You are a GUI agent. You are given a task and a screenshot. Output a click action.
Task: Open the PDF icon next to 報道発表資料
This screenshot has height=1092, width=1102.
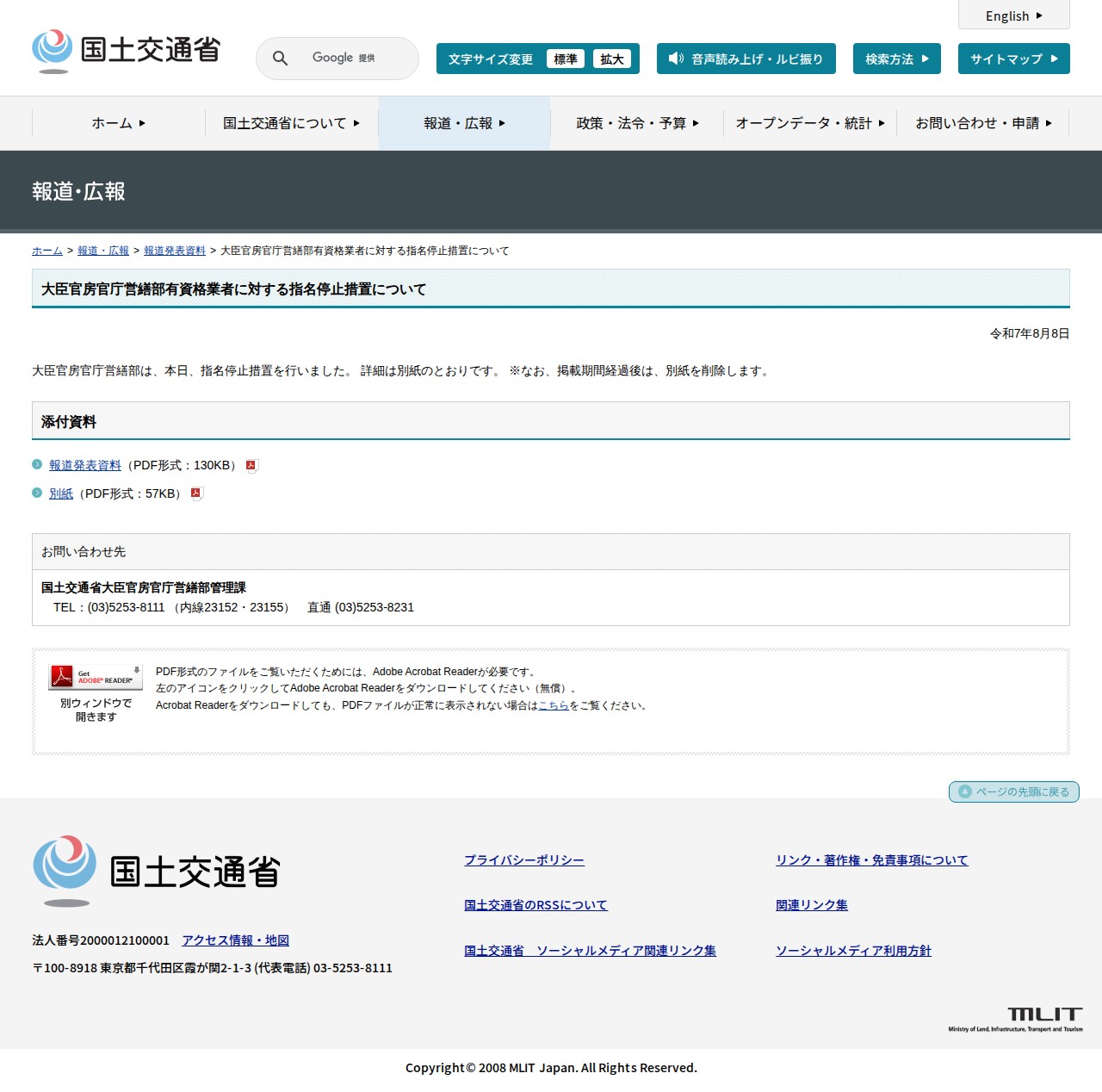point(251,465)
